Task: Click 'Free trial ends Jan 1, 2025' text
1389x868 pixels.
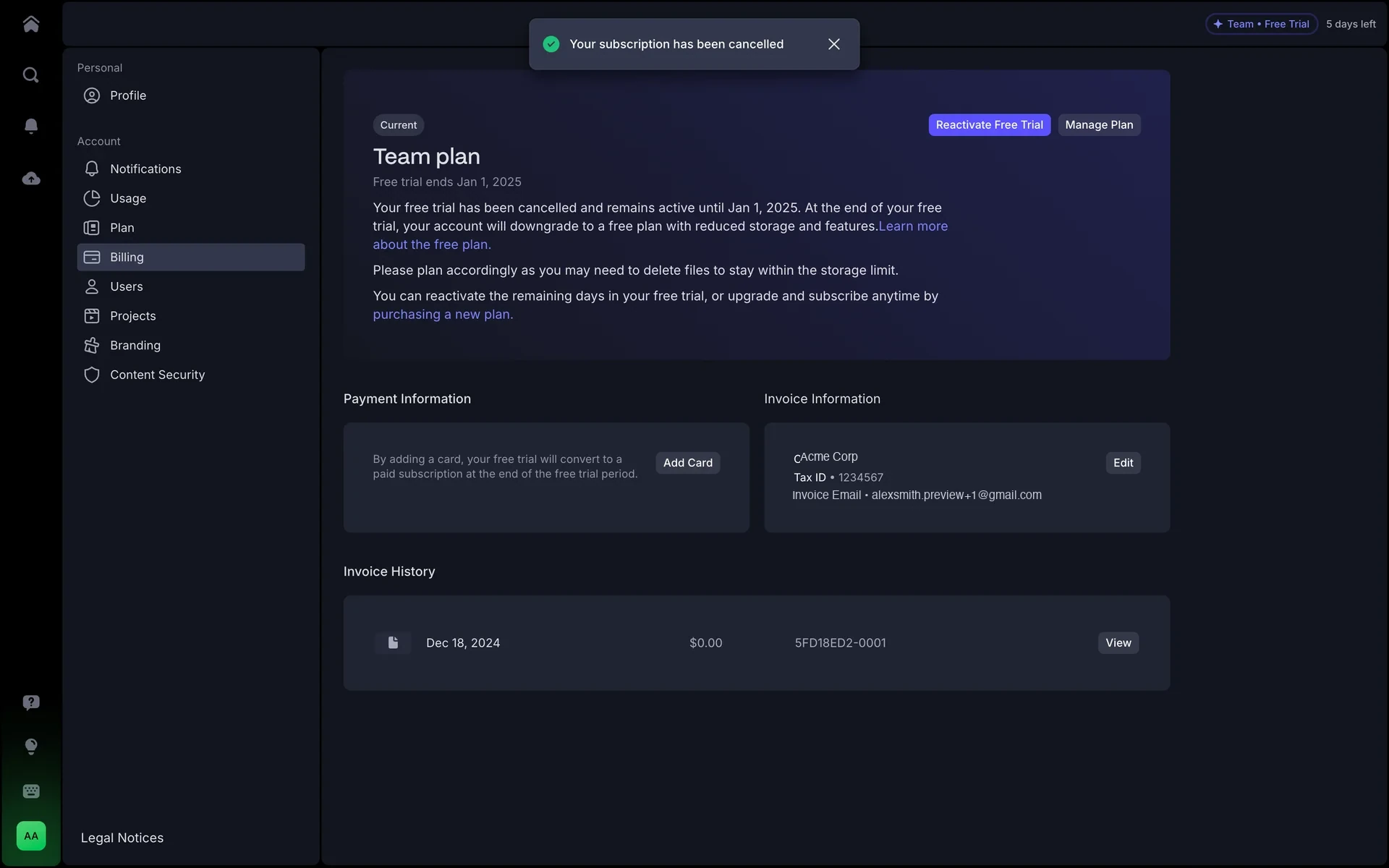Action: [447, 182]
